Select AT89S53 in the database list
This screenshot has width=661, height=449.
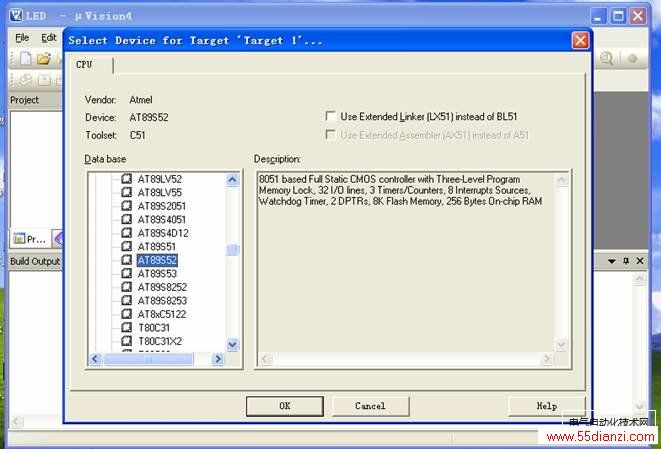(157, 274)
